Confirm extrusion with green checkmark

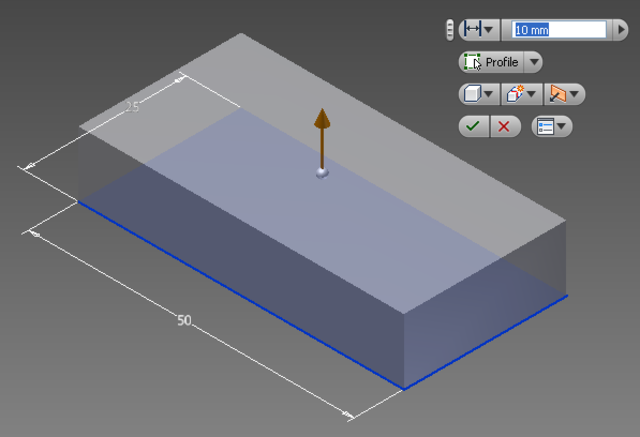(x=473, y=126)
